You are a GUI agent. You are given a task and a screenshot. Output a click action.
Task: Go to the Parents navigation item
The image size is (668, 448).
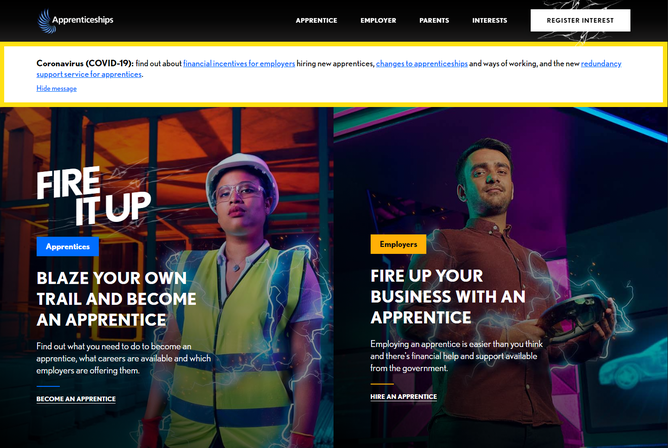point(434,20)
